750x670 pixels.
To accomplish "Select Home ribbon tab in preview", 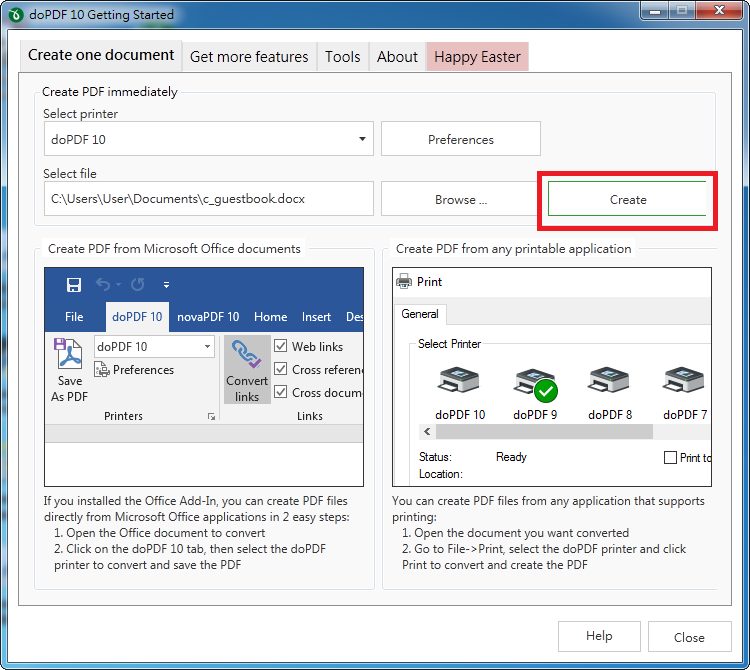I will point(270,317).
